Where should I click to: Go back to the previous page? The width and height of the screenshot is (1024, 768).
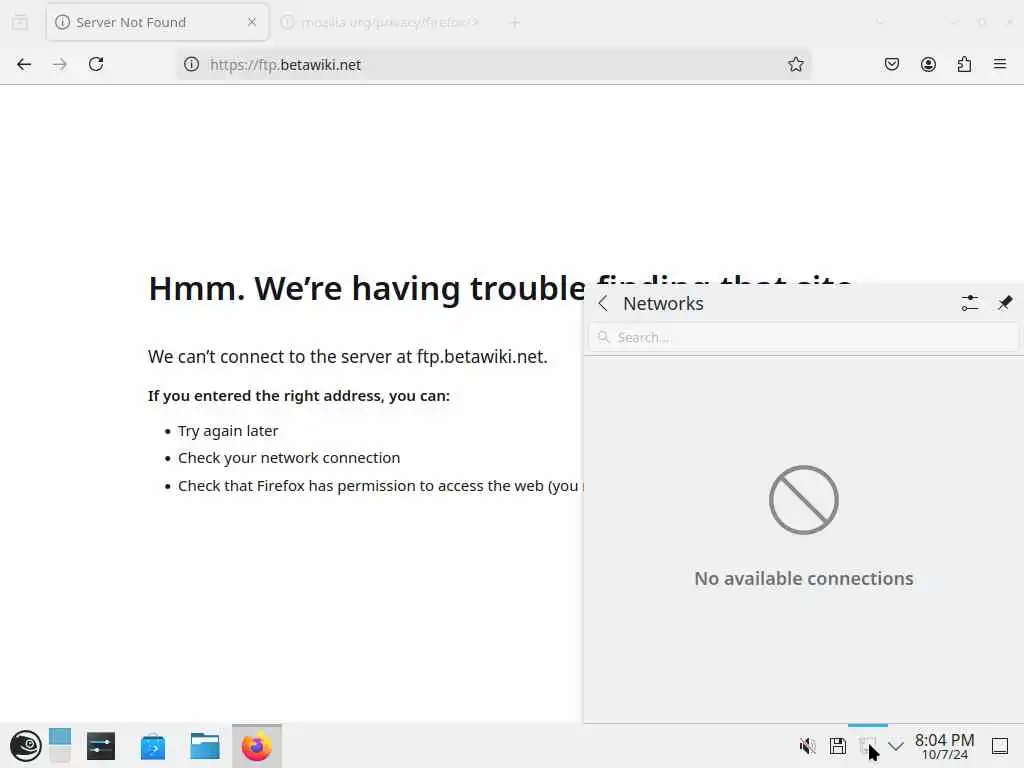(24, 64)
